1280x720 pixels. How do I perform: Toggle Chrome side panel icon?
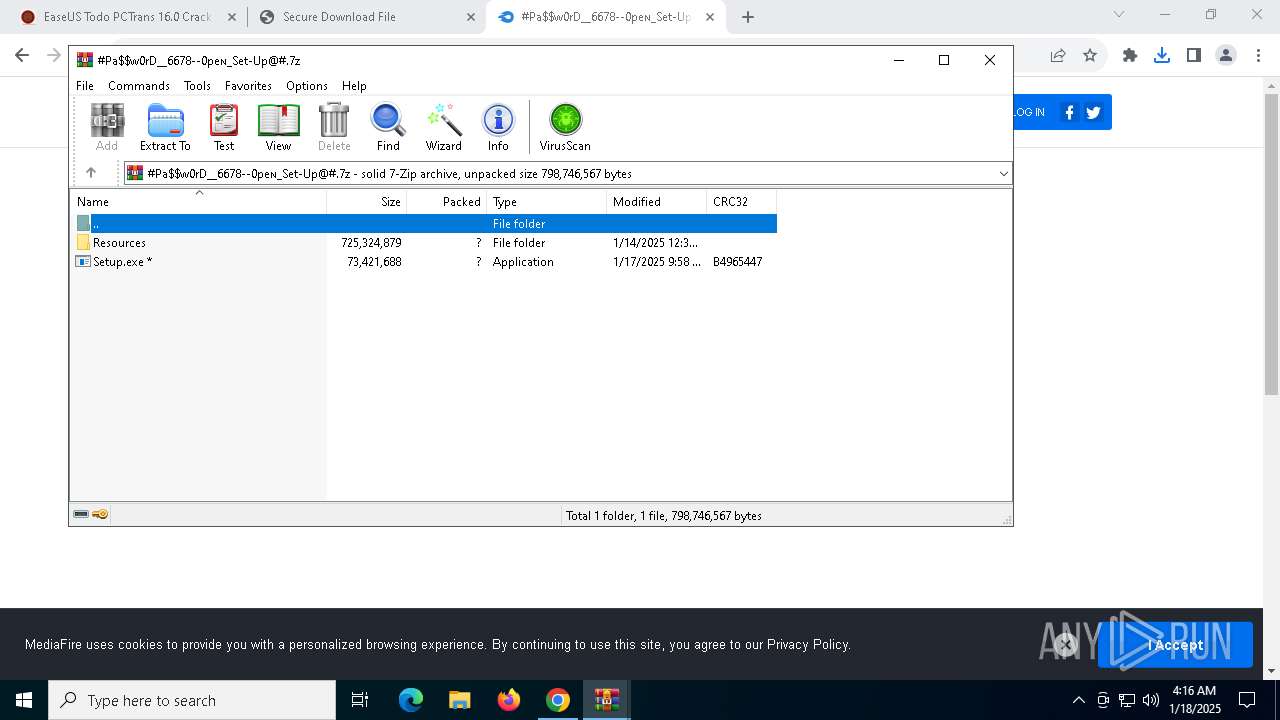click(x=1193, y=55)
